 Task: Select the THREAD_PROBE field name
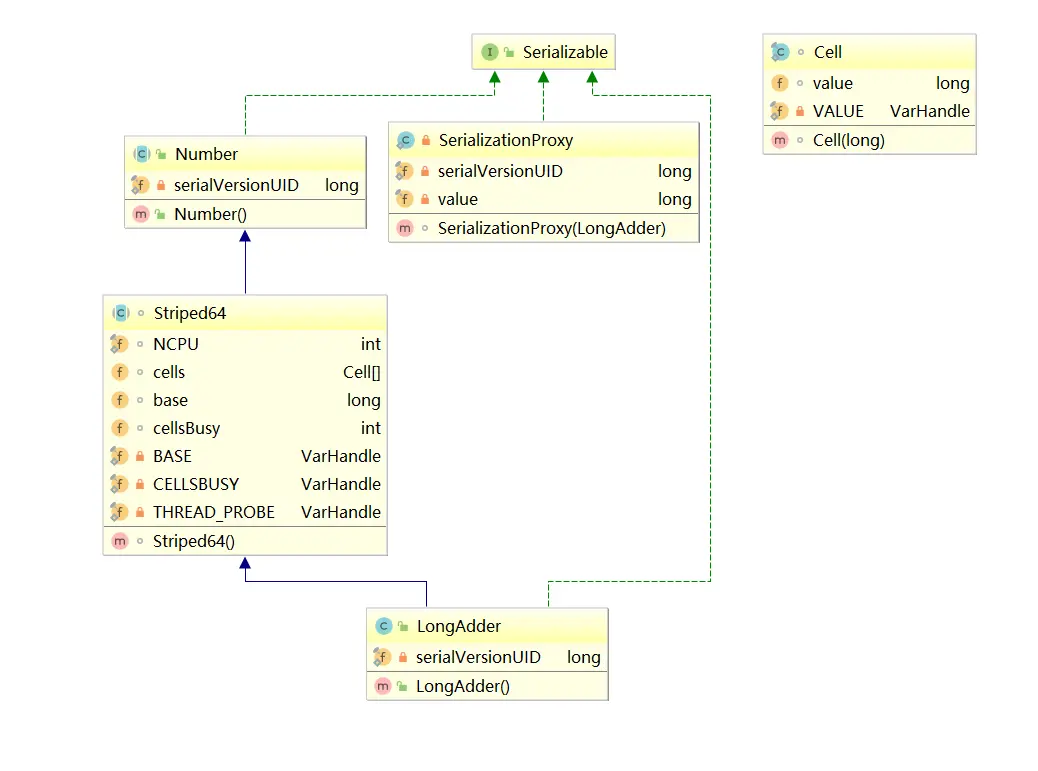click(213, 513)
